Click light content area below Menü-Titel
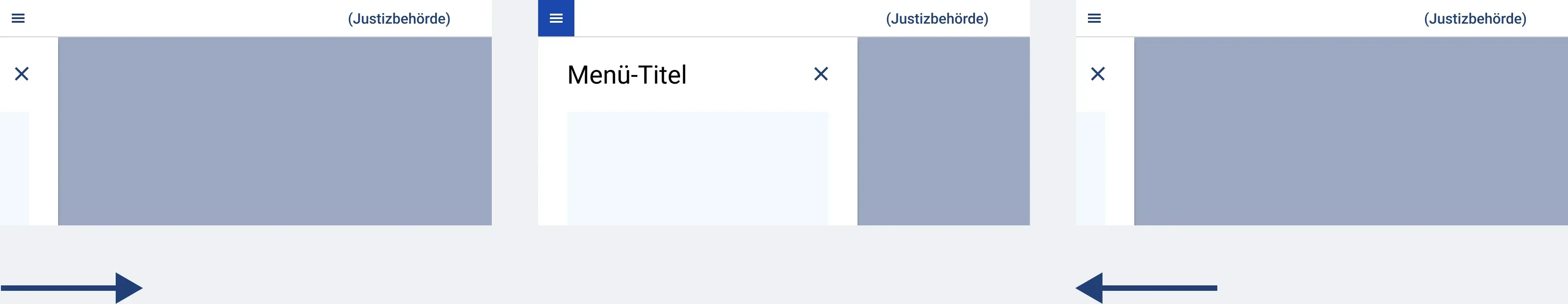This screenshot has width=1568, height=304. [x=697, y=169]
